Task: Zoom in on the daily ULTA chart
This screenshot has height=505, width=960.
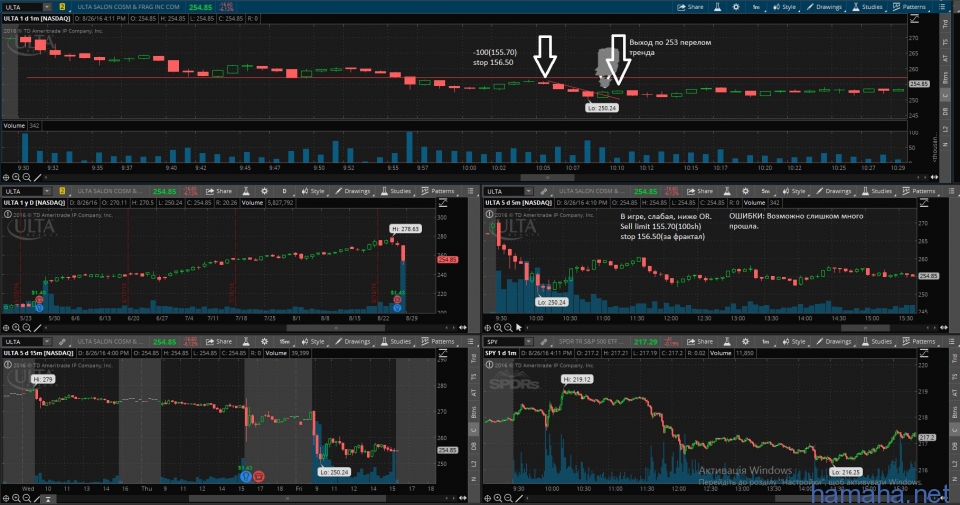Action: (17, 327)
